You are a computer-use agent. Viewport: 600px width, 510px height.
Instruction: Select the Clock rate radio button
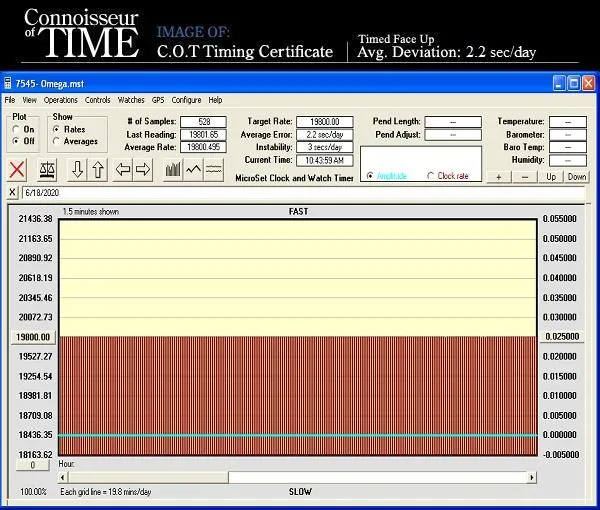pyautogui.click(x=430, y=176)
